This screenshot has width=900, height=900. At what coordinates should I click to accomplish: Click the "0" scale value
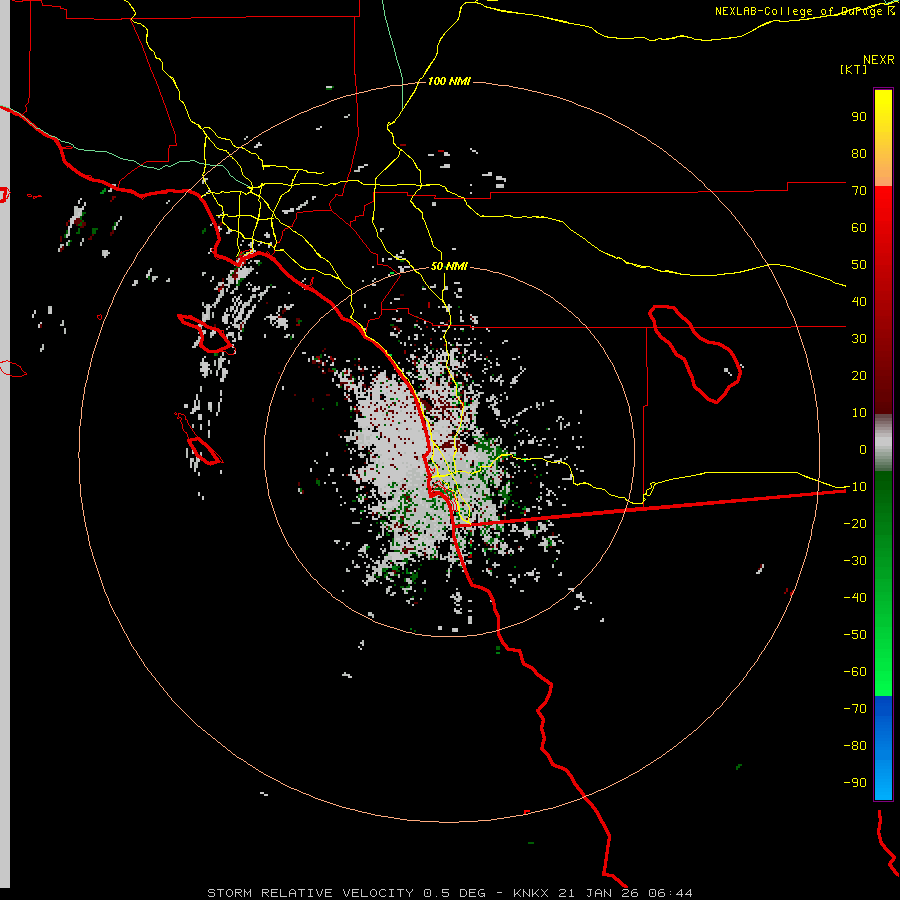coord(863,449)
